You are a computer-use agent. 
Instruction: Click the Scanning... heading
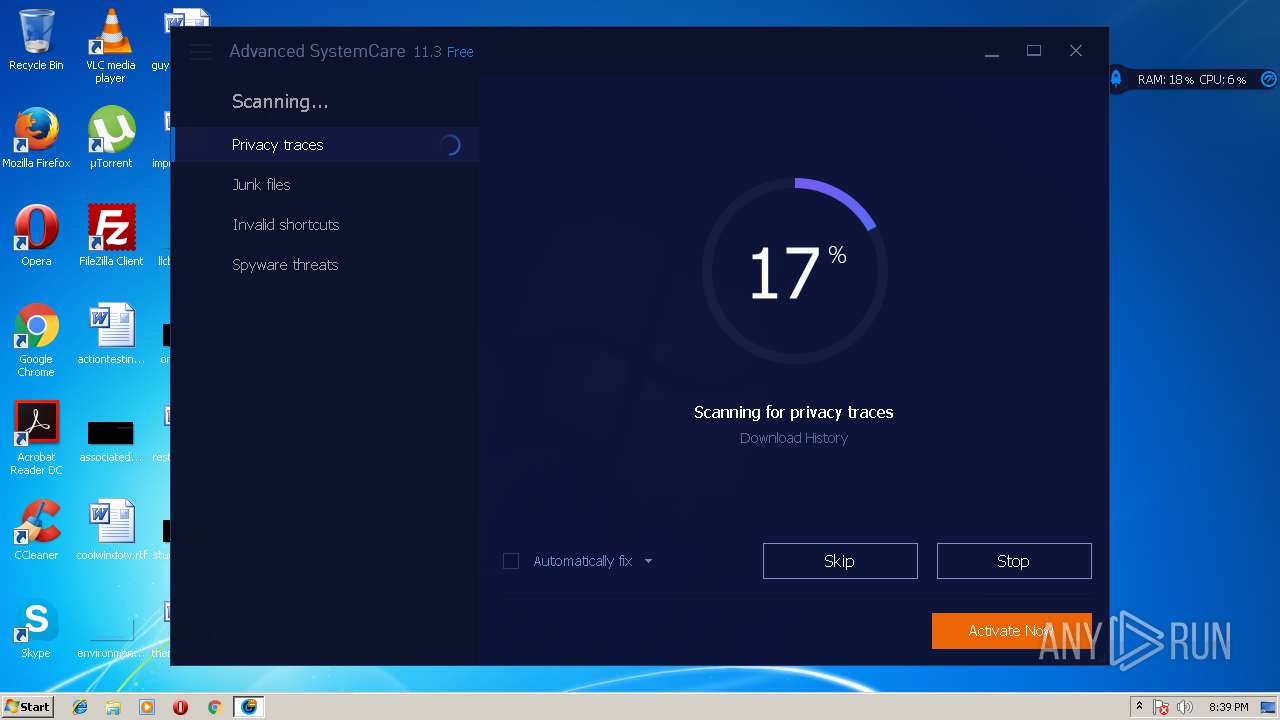coord(280,101)
